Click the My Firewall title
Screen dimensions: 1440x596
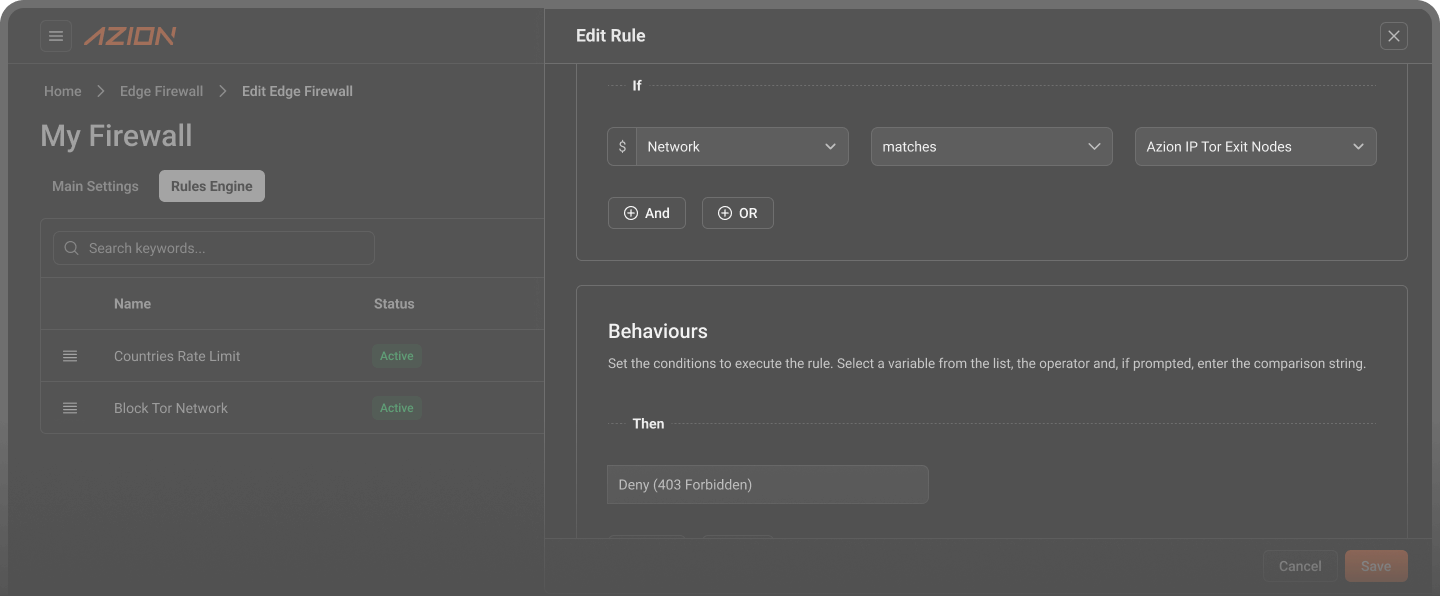point(116,136)
